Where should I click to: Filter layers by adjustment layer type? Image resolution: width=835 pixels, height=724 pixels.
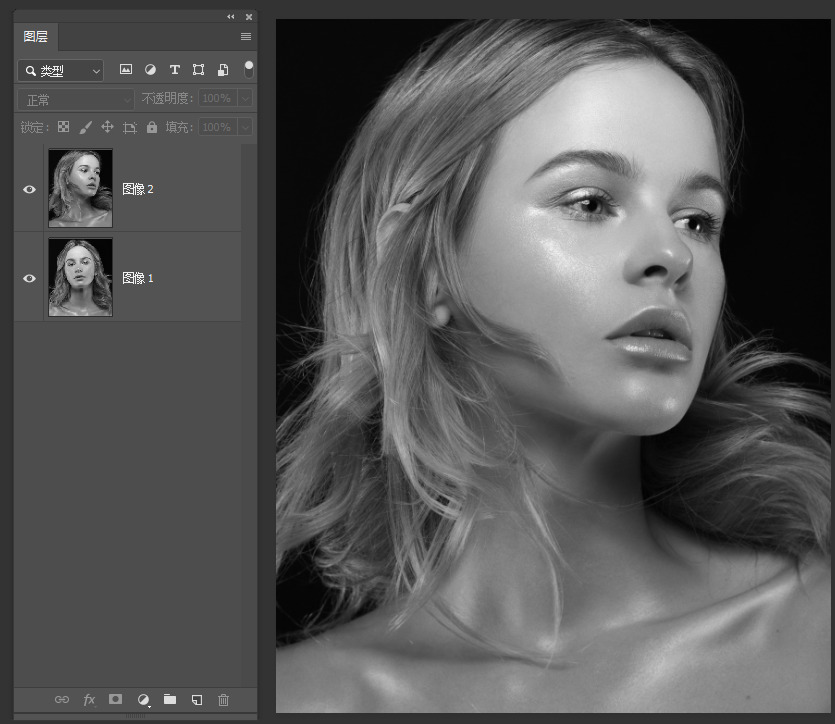(150, 70)
